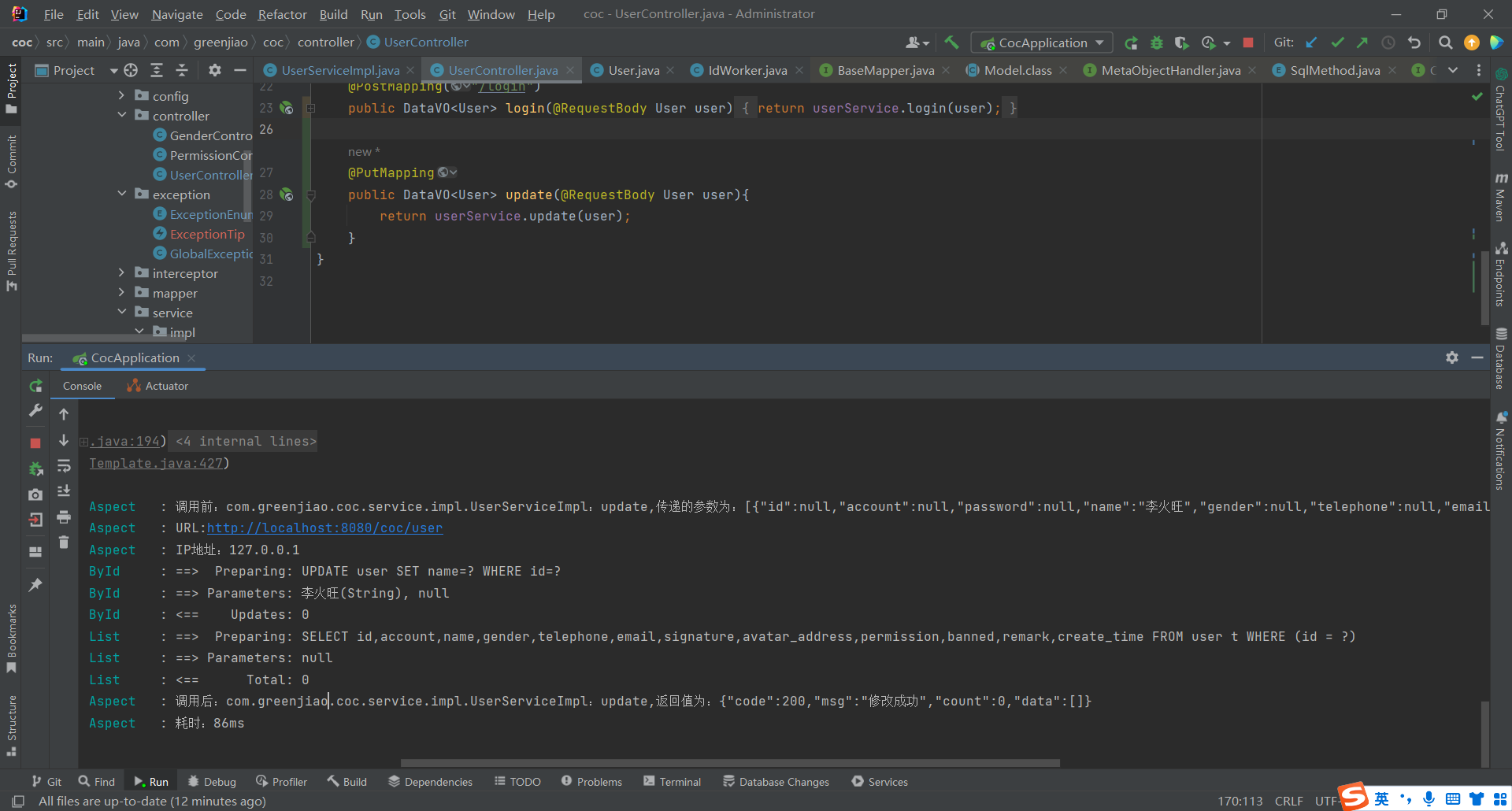Click the Search Everywhere magnifier icon
Image resolution: width=1512 pixels, height=811 pixels.
tap(1445, 43)
